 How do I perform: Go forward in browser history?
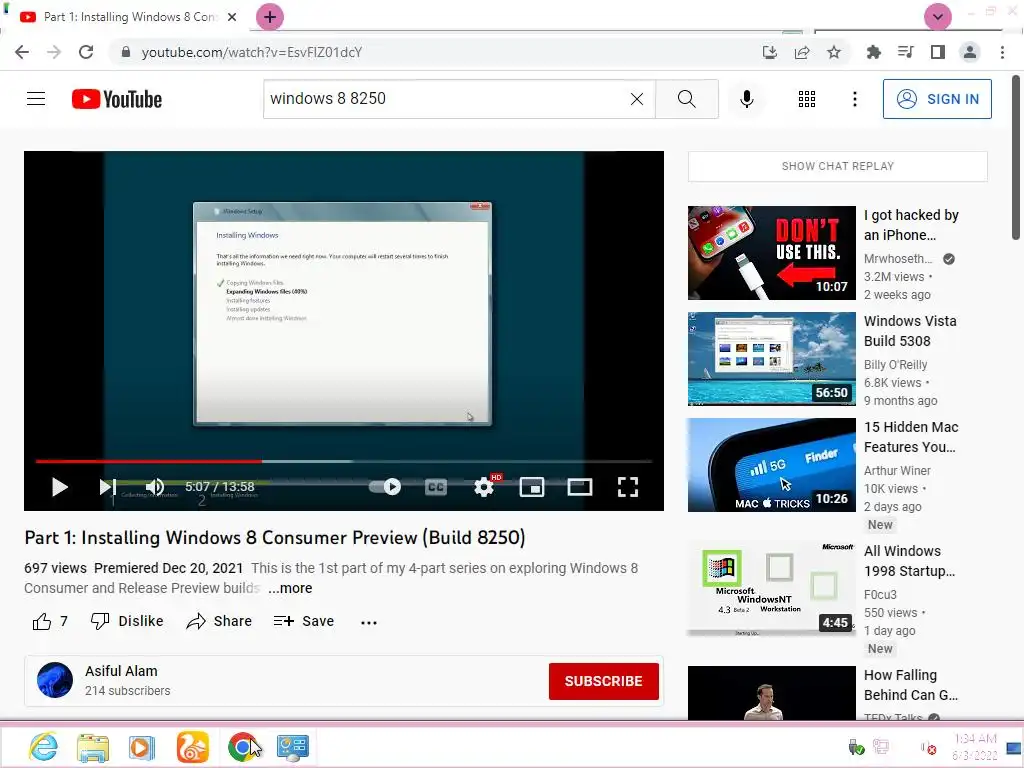(54, 52)
